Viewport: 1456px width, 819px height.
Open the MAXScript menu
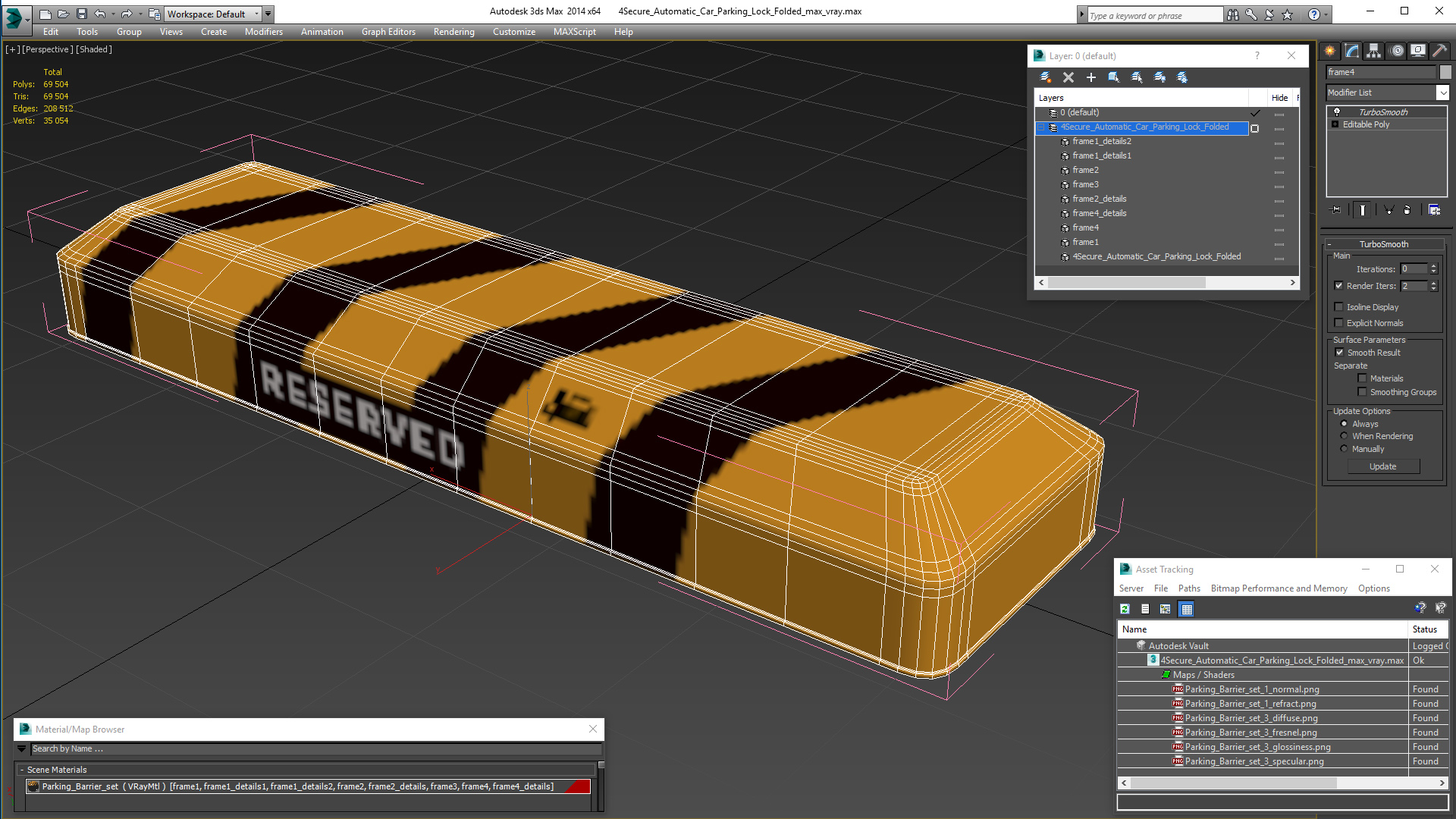(574, 32)
